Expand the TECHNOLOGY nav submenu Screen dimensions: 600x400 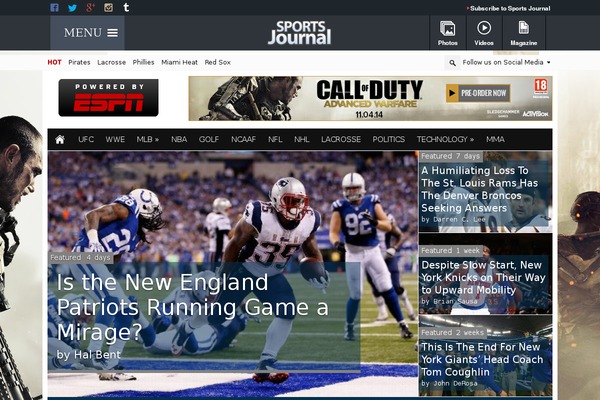click(445, 139)
